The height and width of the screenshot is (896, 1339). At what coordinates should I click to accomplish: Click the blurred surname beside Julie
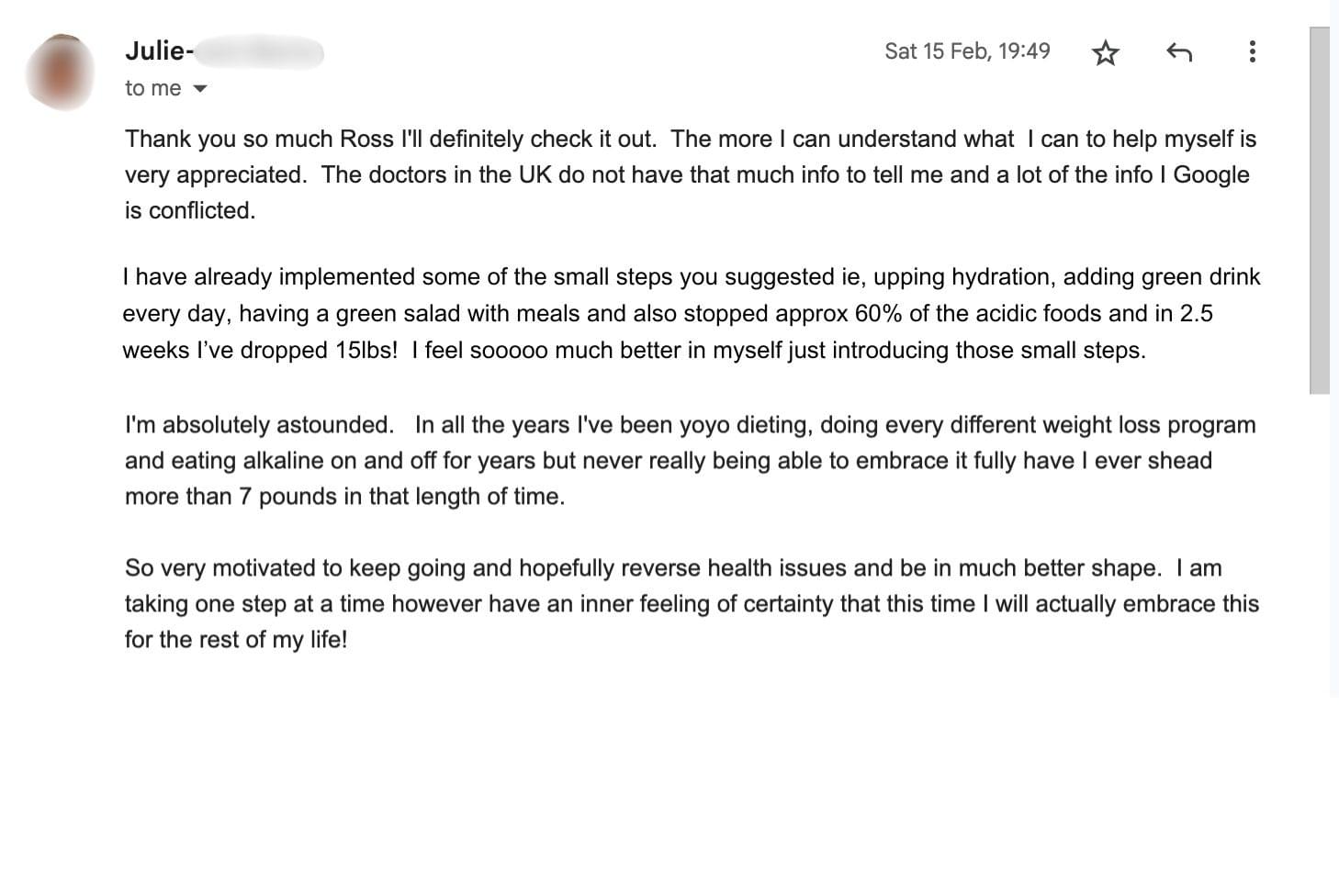pos(259,51)
